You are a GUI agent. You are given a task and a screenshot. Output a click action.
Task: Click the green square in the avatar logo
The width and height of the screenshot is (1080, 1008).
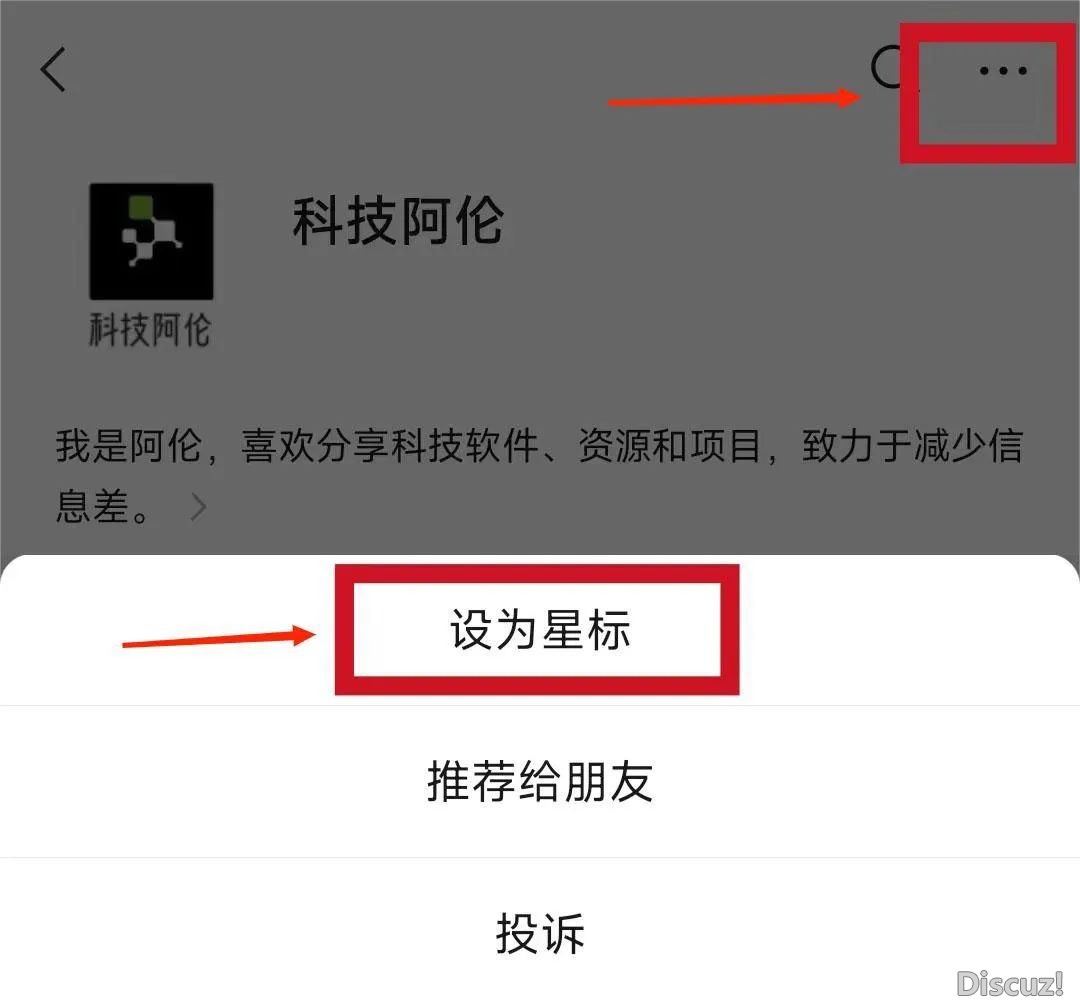coord(141,207)
